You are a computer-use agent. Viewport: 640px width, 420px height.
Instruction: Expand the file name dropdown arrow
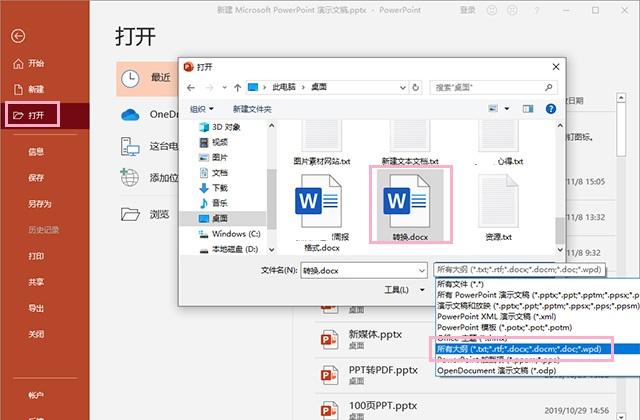click(422, 270)
